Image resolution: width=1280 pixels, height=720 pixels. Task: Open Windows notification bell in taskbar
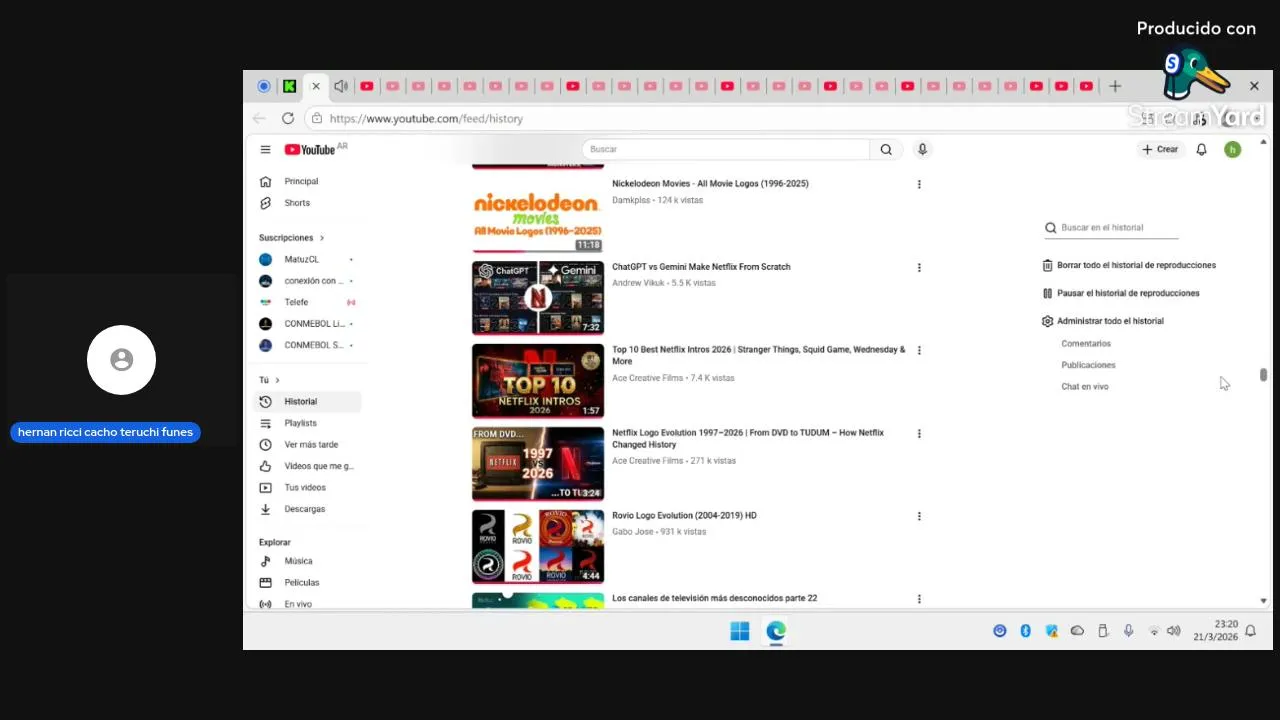(x=1250, y=631)
